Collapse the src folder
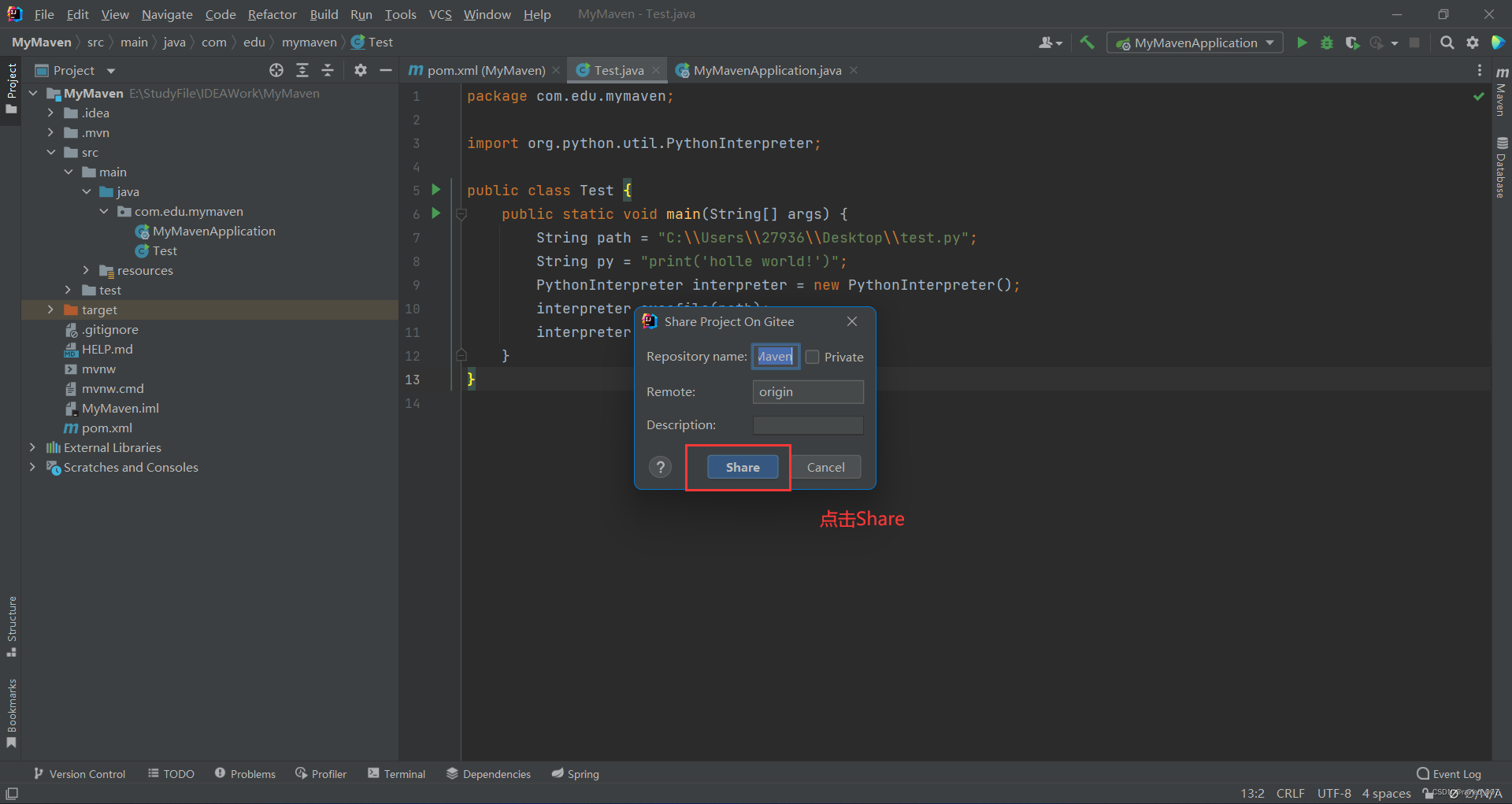The image size is (1512, 804). point(50,152)
